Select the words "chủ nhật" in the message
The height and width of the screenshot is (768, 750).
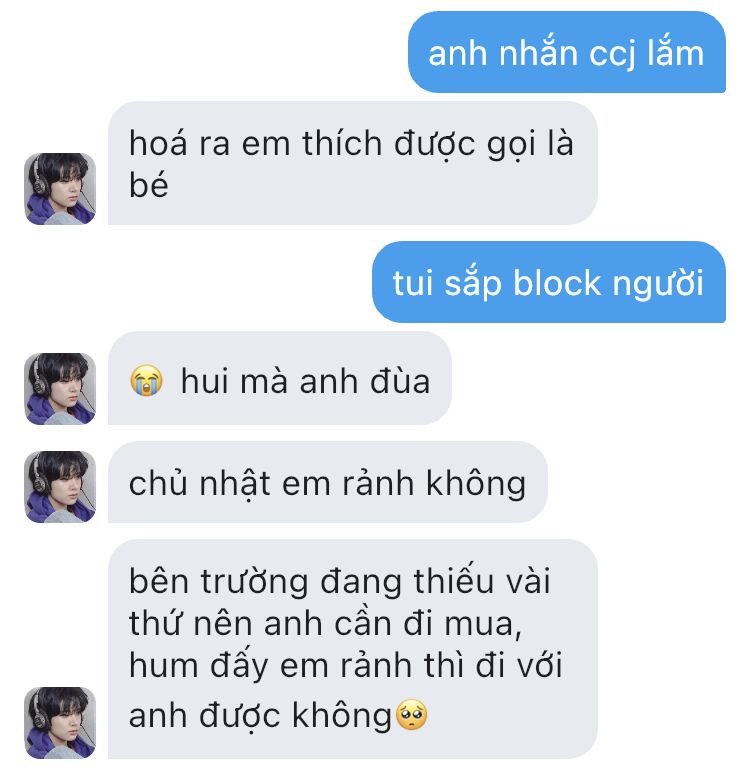(x=200, y=483)
